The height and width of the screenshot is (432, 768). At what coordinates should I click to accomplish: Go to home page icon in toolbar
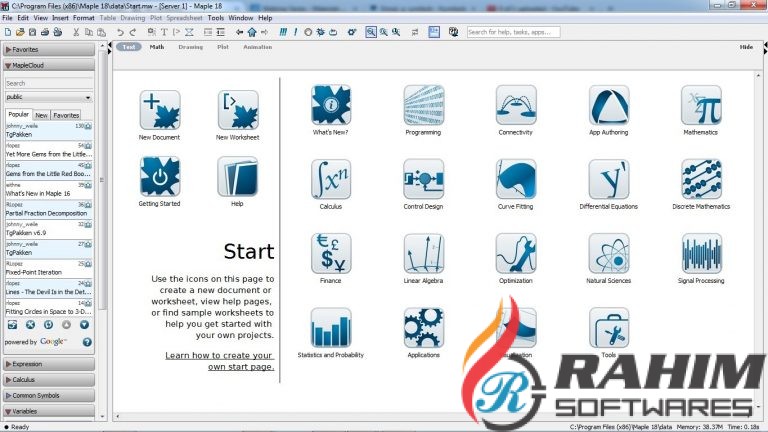coord(252,32)
